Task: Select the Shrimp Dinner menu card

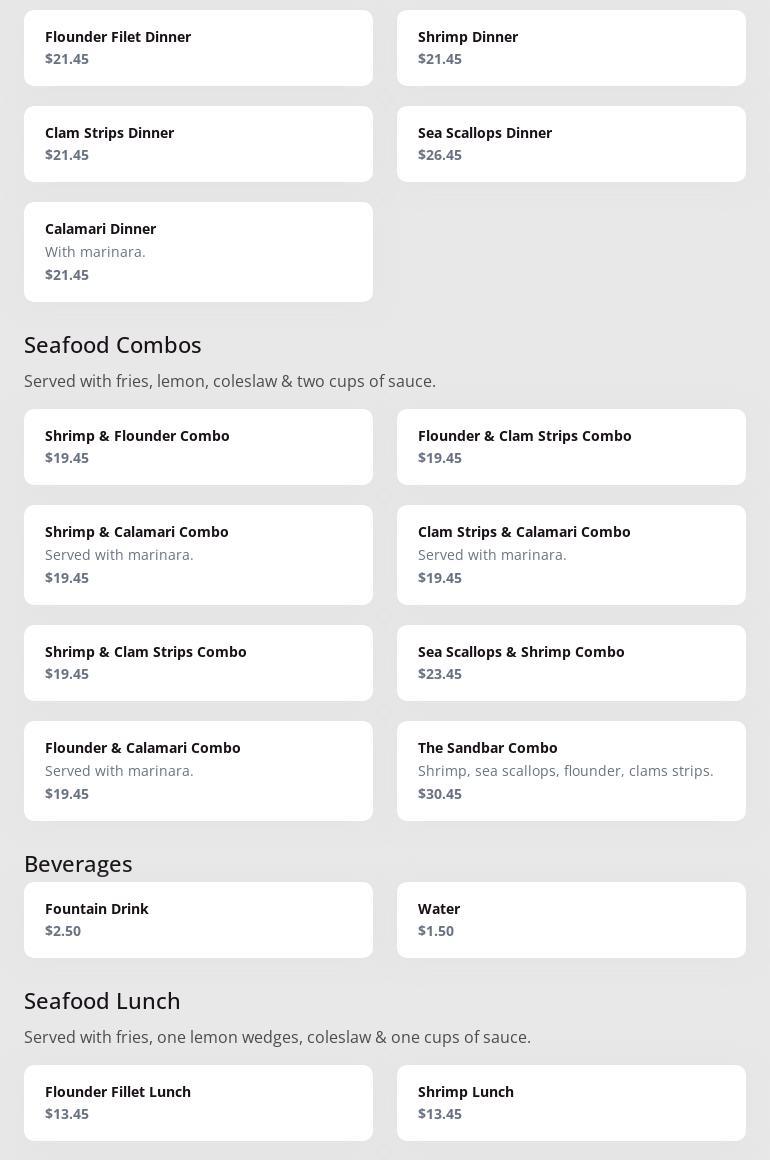Action: tap(571, 48)
